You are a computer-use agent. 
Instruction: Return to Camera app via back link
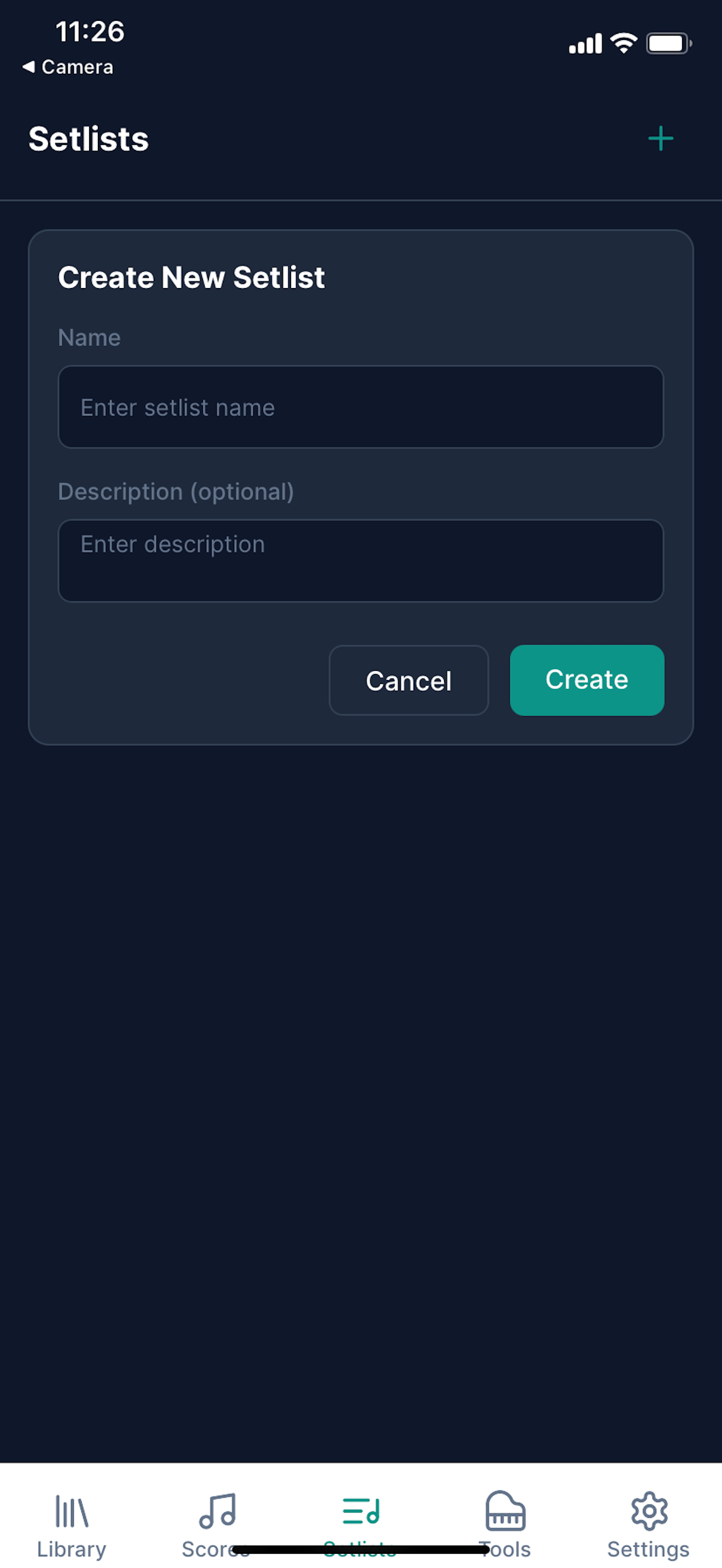[x=68, y=67]
